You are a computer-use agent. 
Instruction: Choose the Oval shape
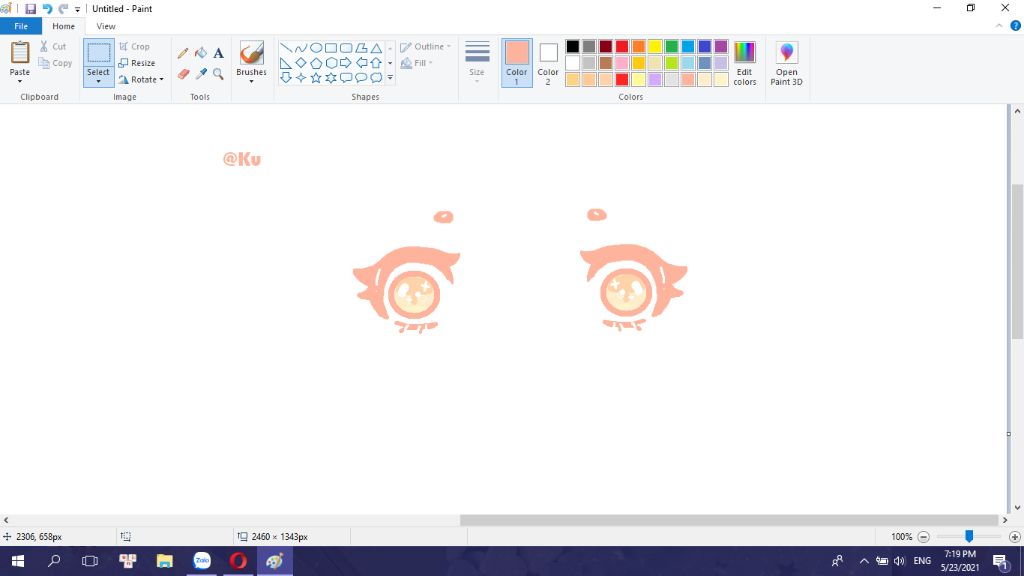tap(315, 48)
